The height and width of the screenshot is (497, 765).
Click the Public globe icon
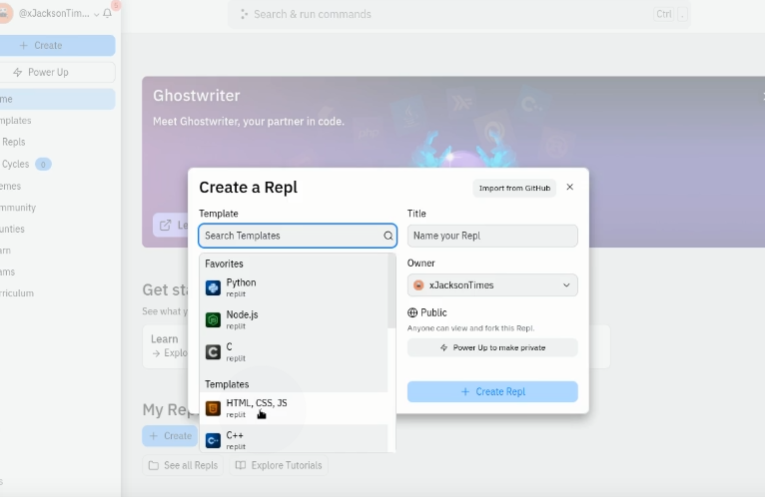412,313
